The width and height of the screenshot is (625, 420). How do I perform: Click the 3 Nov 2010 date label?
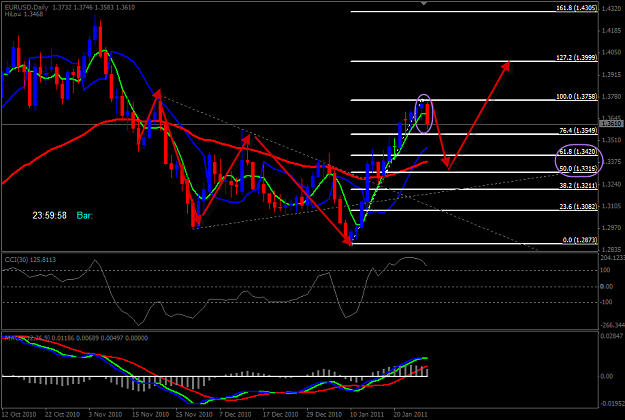pos(105,414)
